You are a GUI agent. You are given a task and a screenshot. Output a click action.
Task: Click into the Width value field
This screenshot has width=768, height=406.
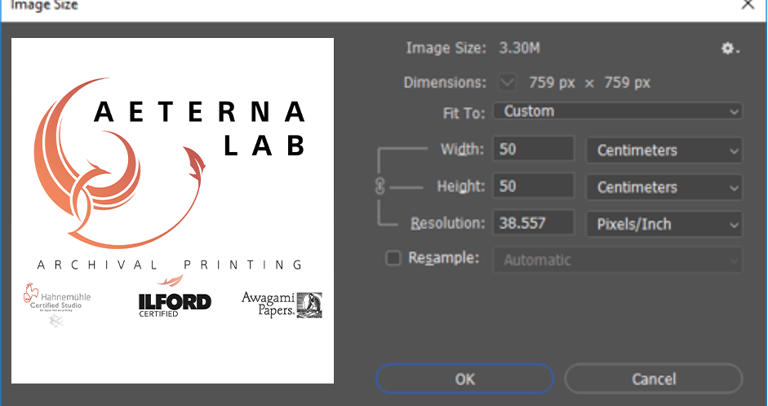coord(533,149)
